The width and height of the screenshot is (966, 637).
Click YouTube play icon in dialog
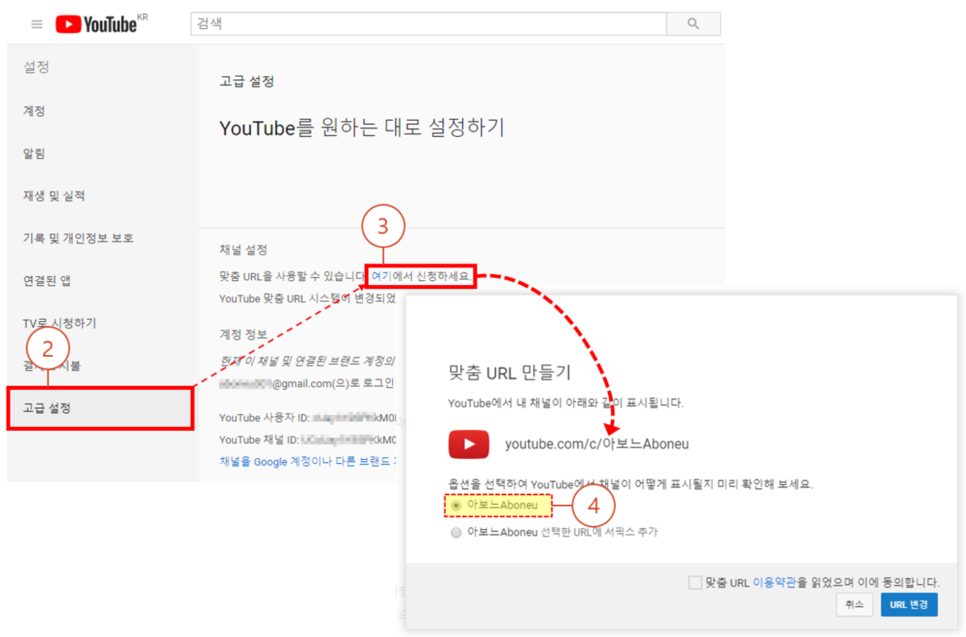[x=469, y=444]
